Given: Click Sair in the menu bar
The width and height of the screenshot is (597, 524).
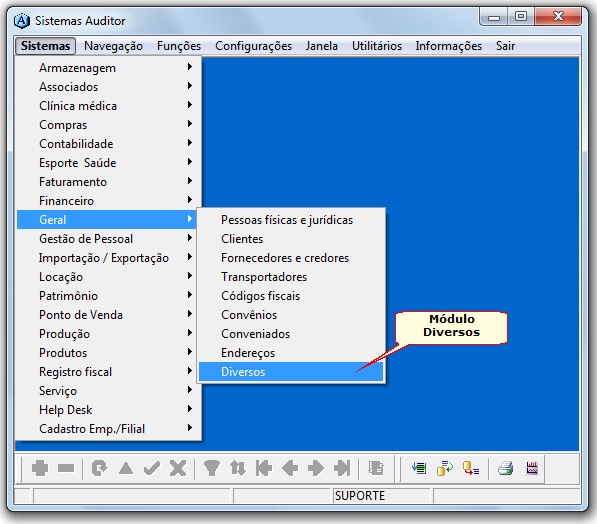Looking at the screenshot, I should coord(505,46).
